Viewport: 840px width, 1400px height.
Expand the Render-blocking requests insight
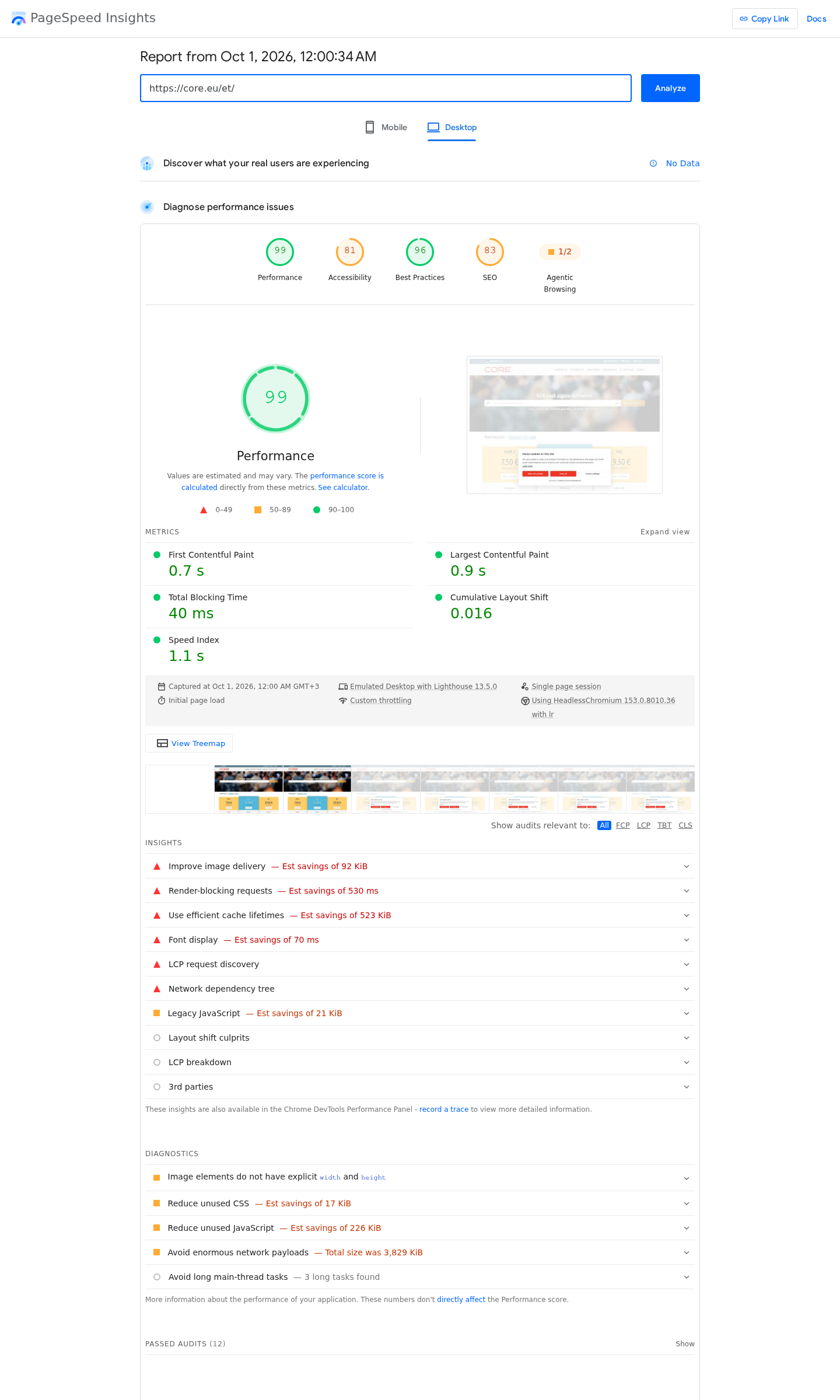(x=420, y=891)
